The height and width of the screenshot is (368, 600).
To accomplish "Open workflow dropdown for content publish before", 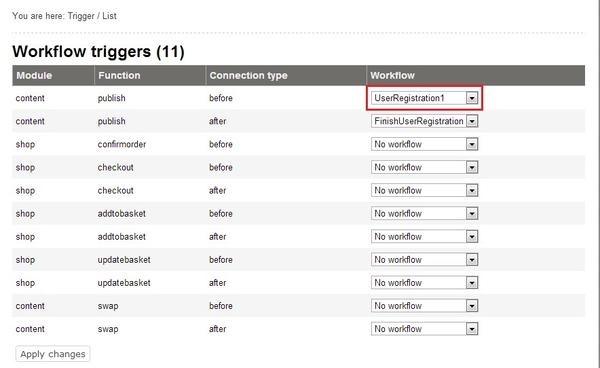I will point(424,98).
